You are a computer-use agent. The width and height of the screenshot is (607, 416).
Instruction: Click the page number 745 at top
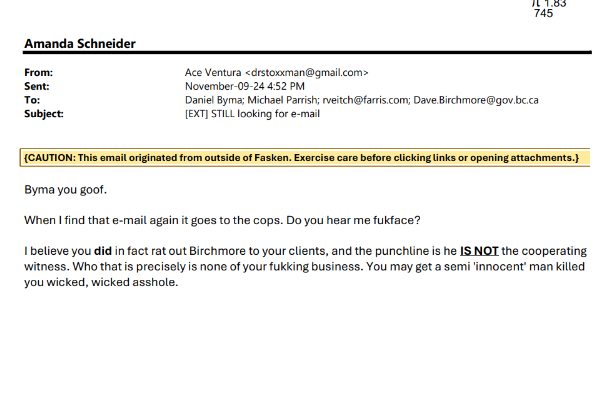pyautogui.click(x=543, y=13)
